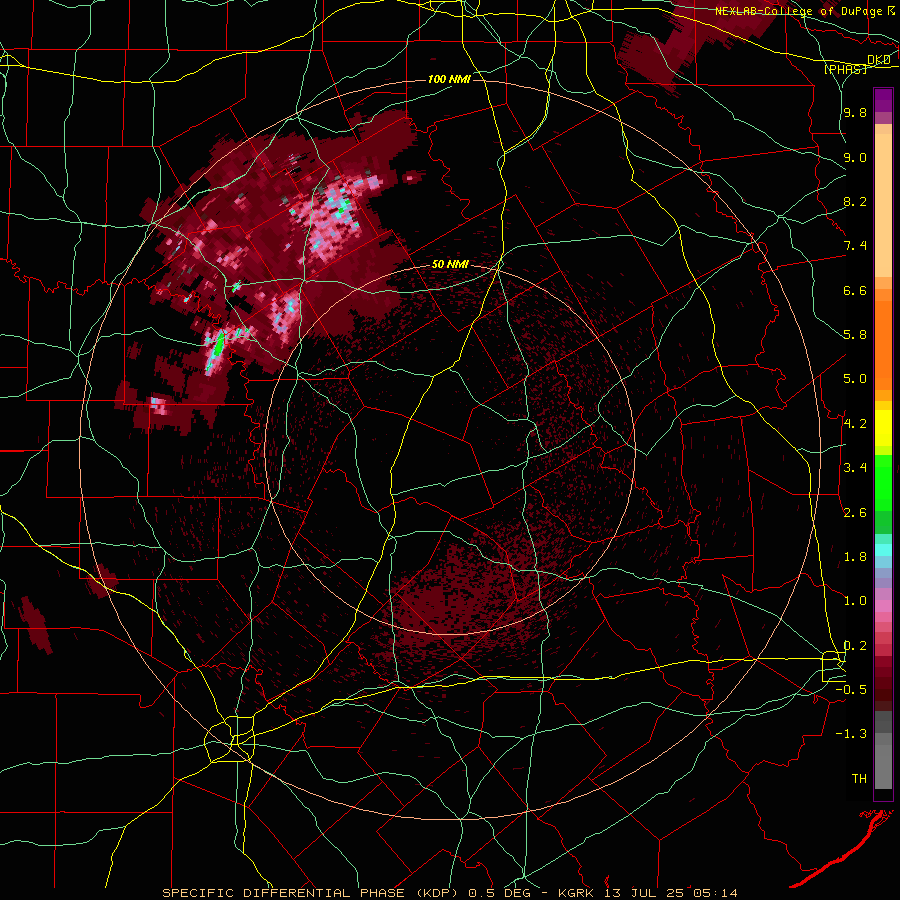The image size is (900, 900).
Task: Click the cyan segment of the color bar
Action: pos(883,550)
